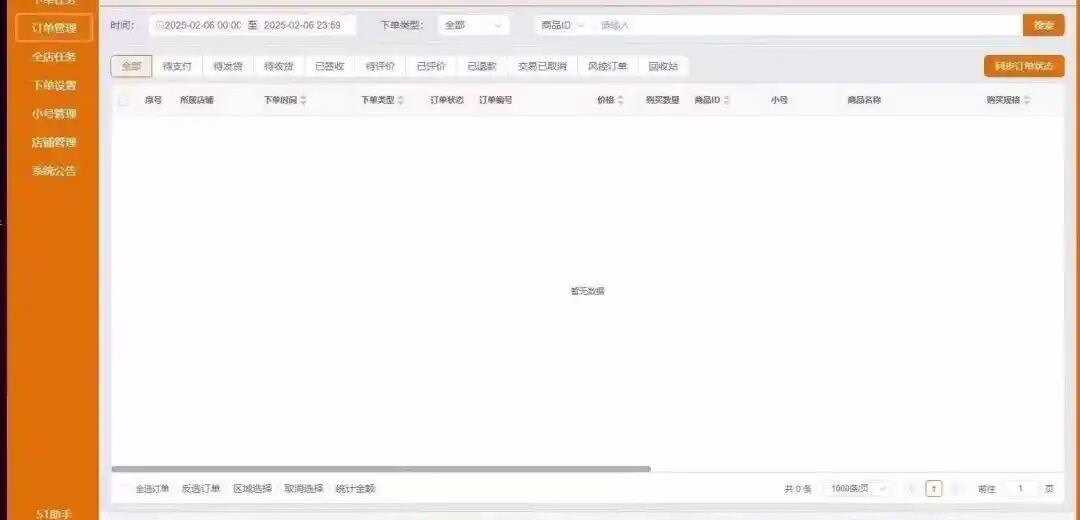
Task: Open the 1000条/页 page size dropdown
Action: 857,489
